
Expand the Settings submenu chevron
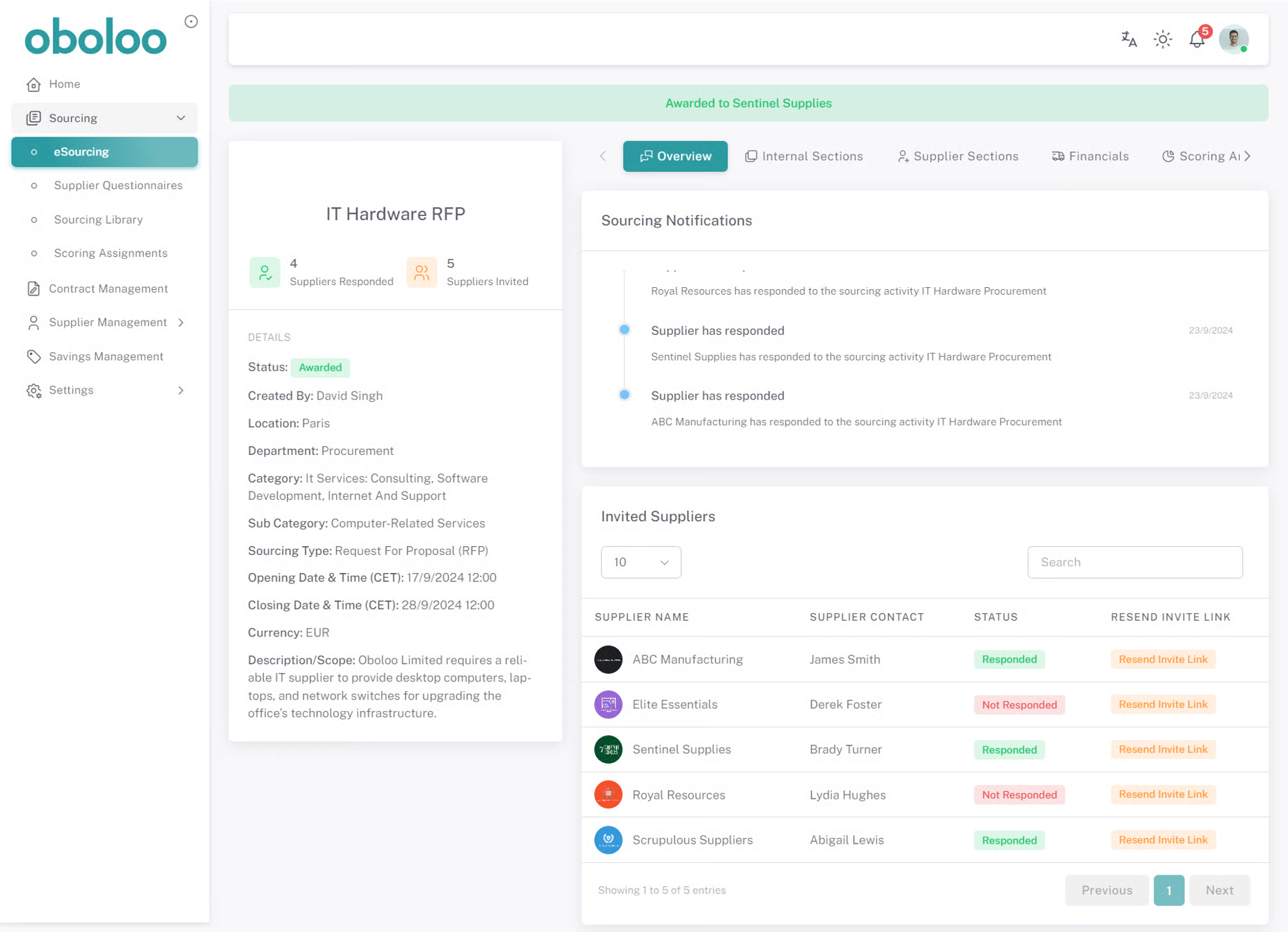(181, 391)
